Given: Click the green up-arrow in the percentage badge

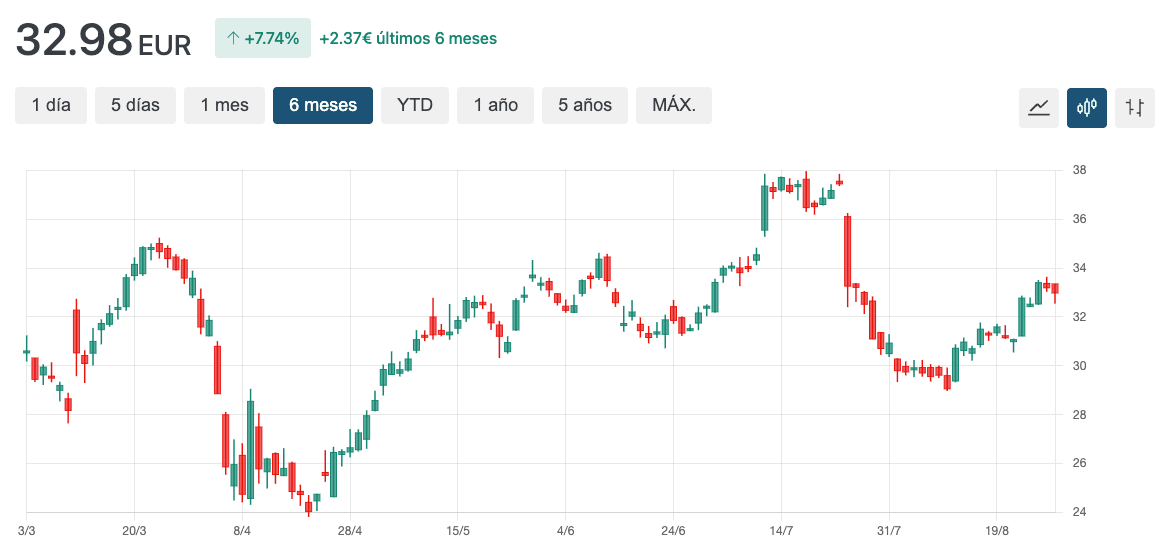Looking at the screenshot, I should 233,39.
